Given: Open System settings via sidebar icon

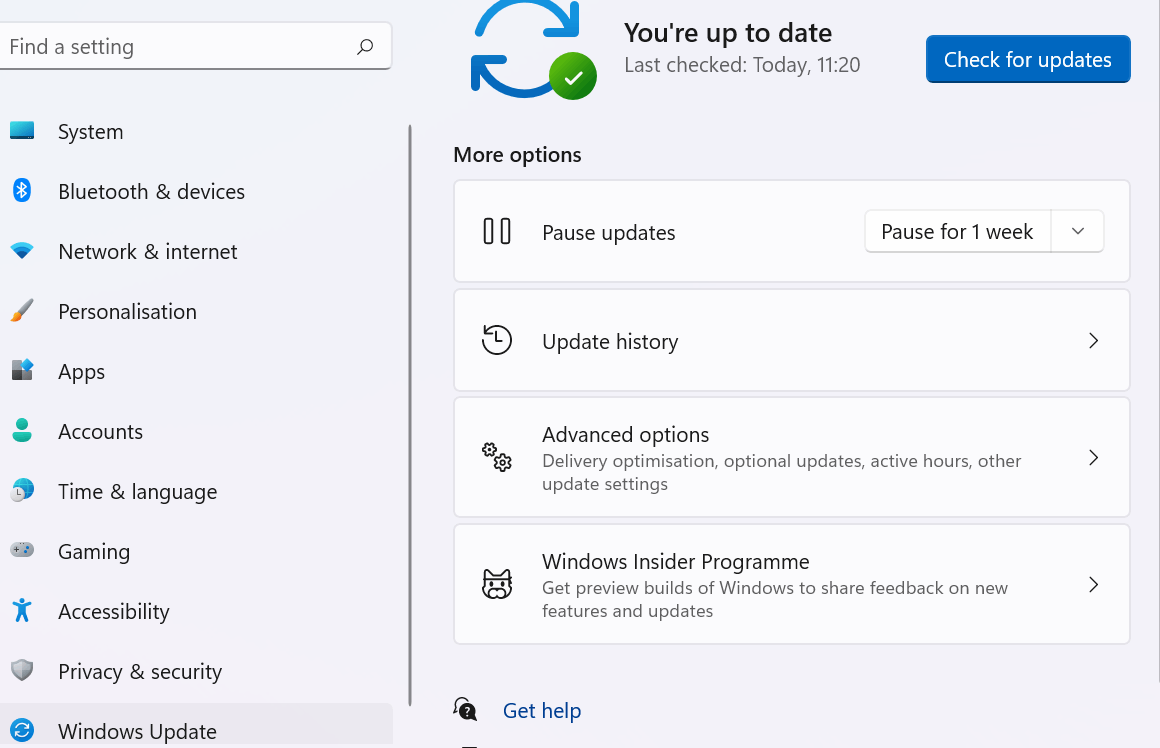Looking at the screenshot, I should pos(22,131).
